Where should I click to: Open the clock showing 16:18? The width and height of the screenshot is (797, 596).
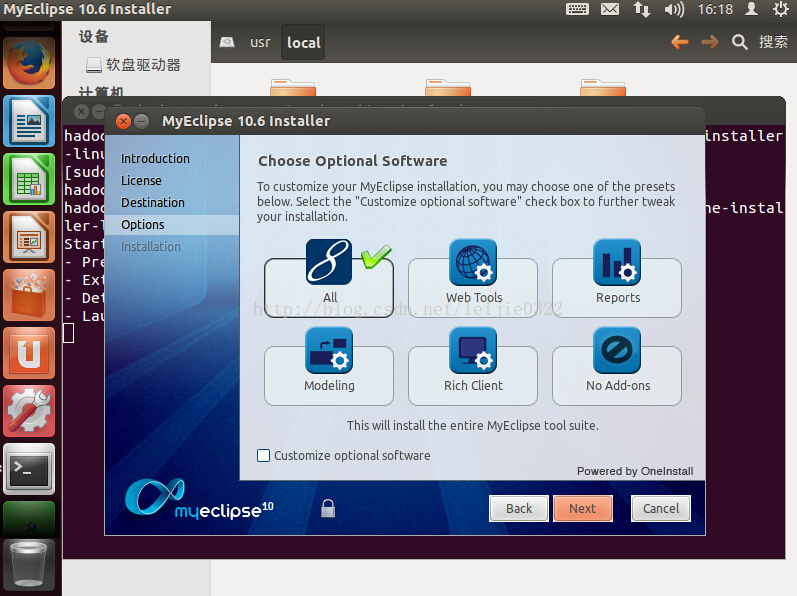[715, 9]
